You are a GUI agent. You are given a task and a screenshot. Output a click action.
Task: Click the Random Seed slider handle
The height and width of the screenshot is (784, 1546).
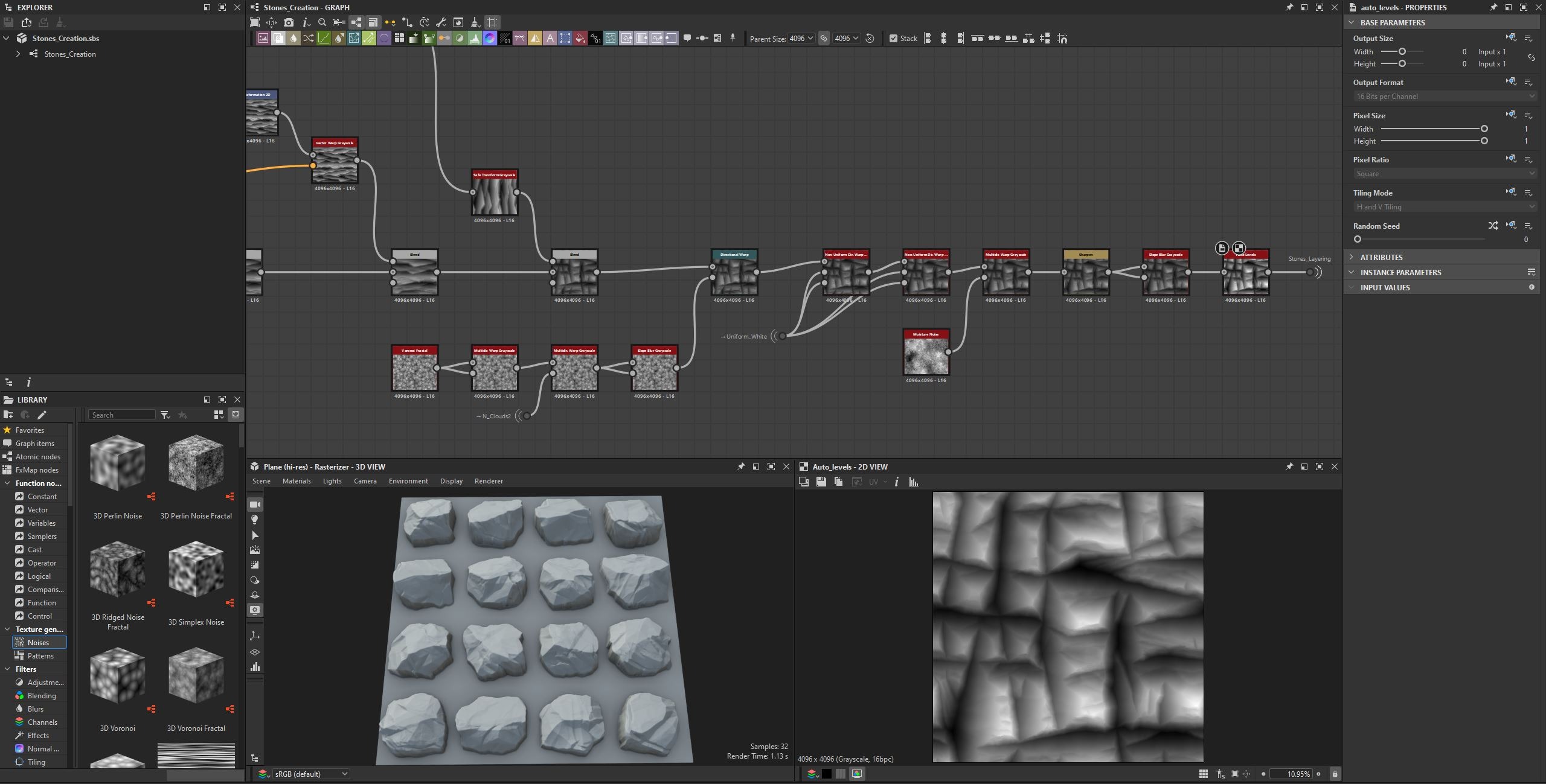tap(1357, 239)
